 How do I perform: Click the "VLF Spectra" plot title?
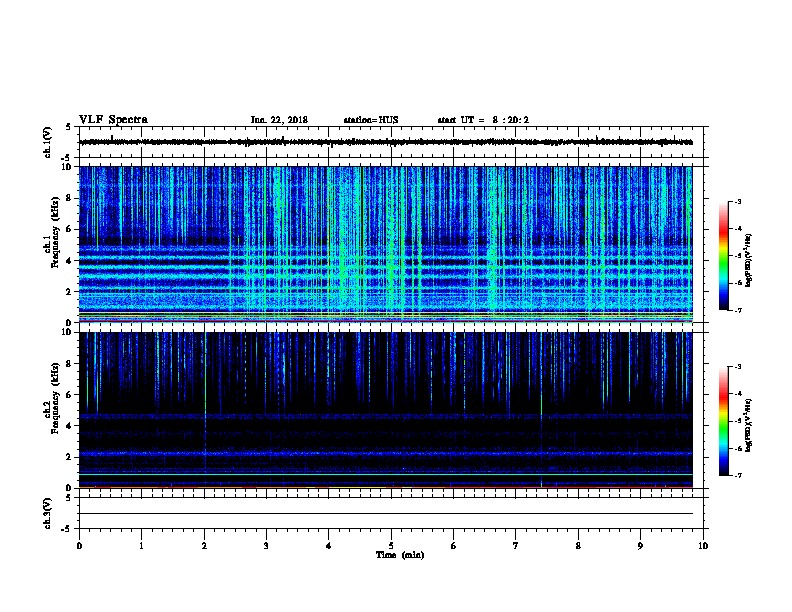pos(113,120)
